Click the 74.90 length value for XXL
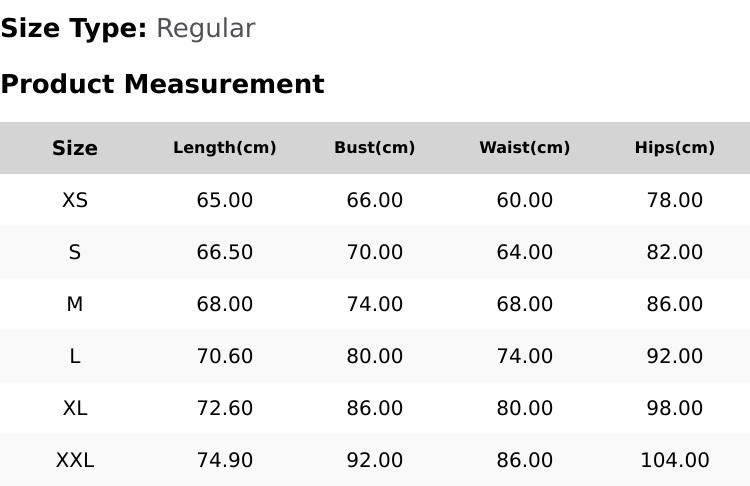 [225, 461]
